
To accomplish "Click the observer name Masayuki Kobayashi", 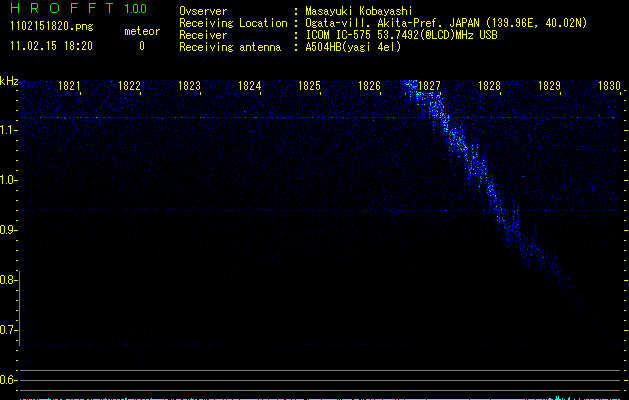I will (360, 11).
